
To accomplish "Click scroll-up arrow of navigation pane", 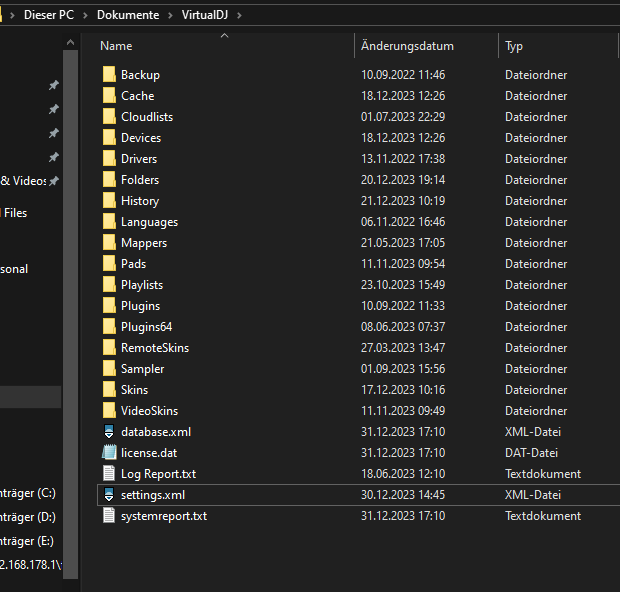I will point(70,42).
